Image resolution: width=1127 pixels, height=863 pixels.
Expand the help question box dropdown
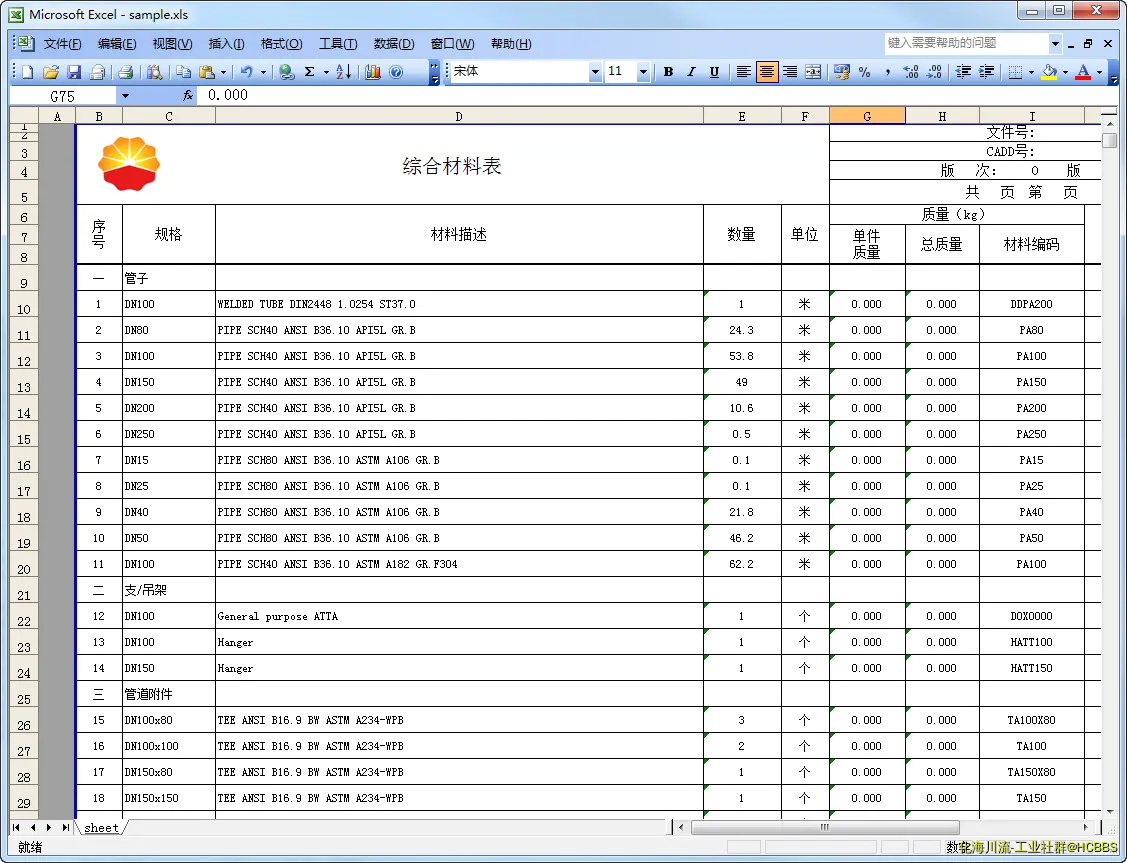1055,44
